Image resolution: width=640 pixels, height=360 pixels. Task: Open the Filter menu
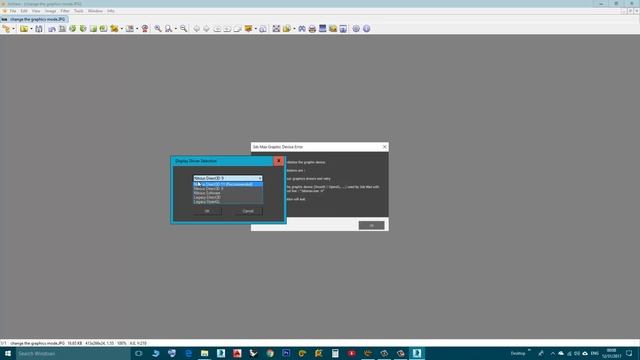[x=65, y=11]
